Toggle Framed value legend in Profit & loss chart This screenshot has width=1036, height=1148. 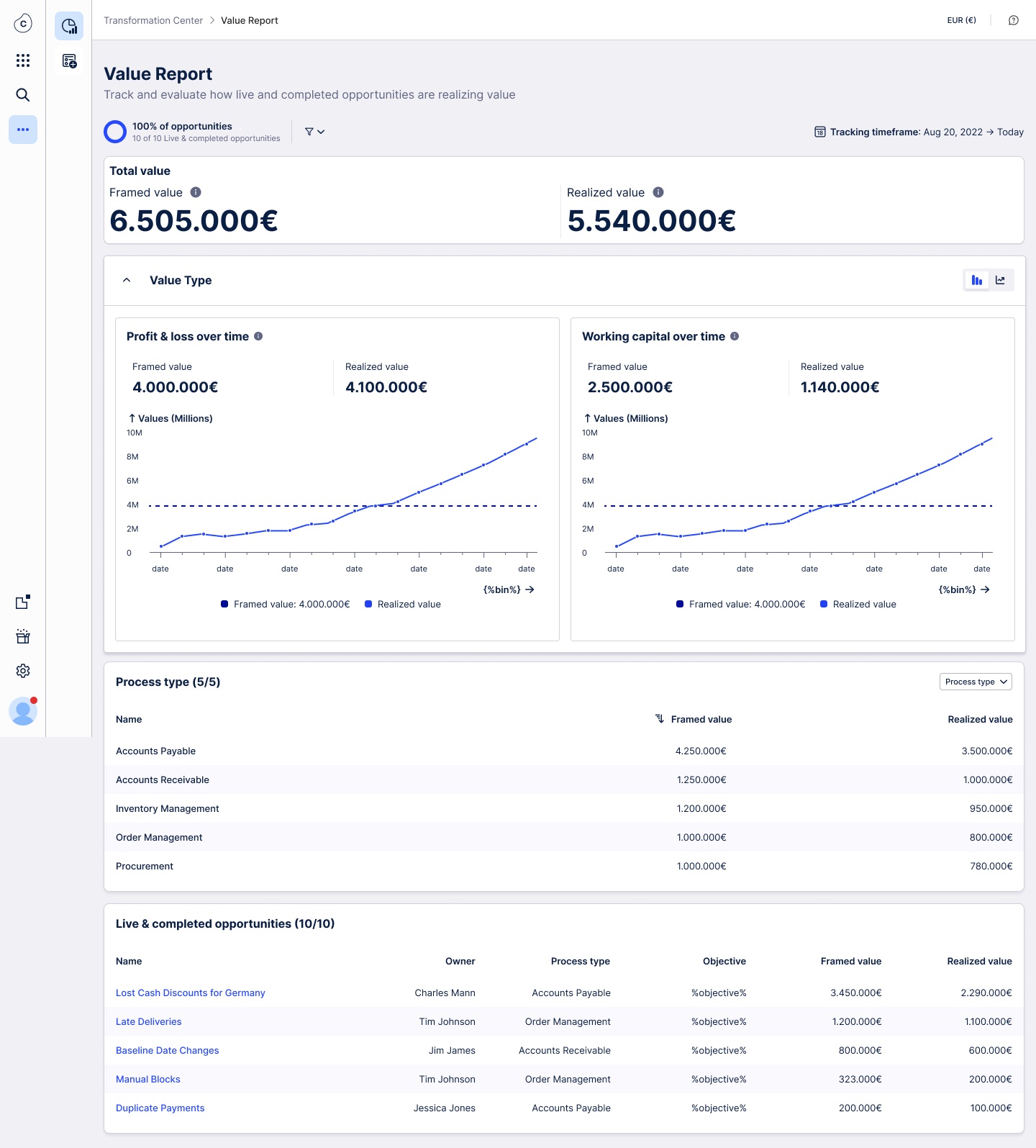286,604
